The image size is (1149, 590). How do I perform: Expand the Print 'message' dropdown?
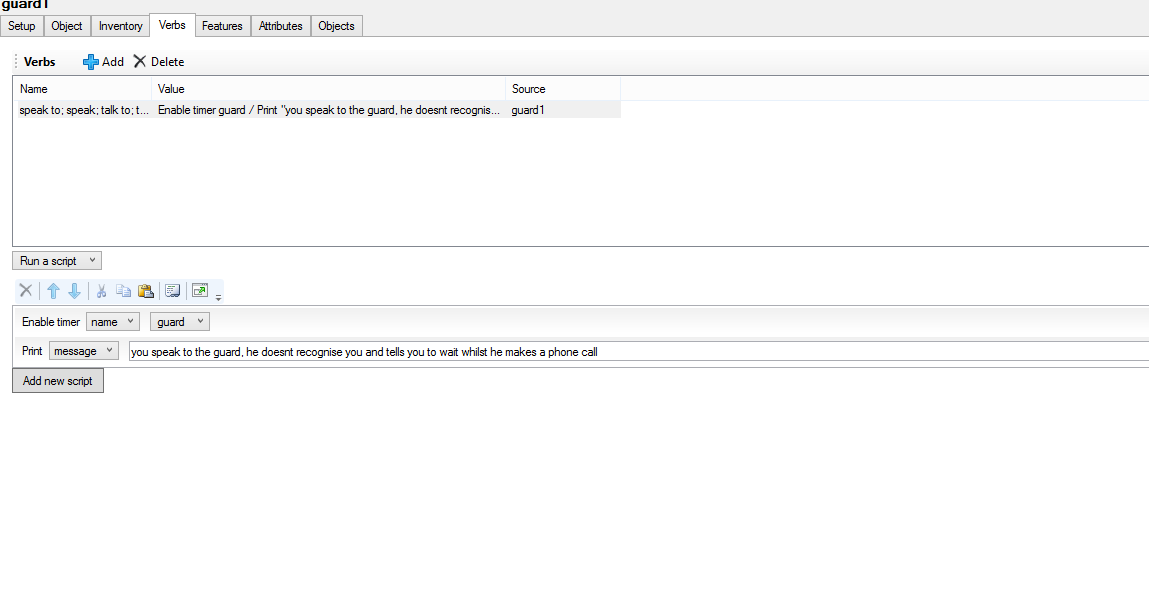[83, 351]
